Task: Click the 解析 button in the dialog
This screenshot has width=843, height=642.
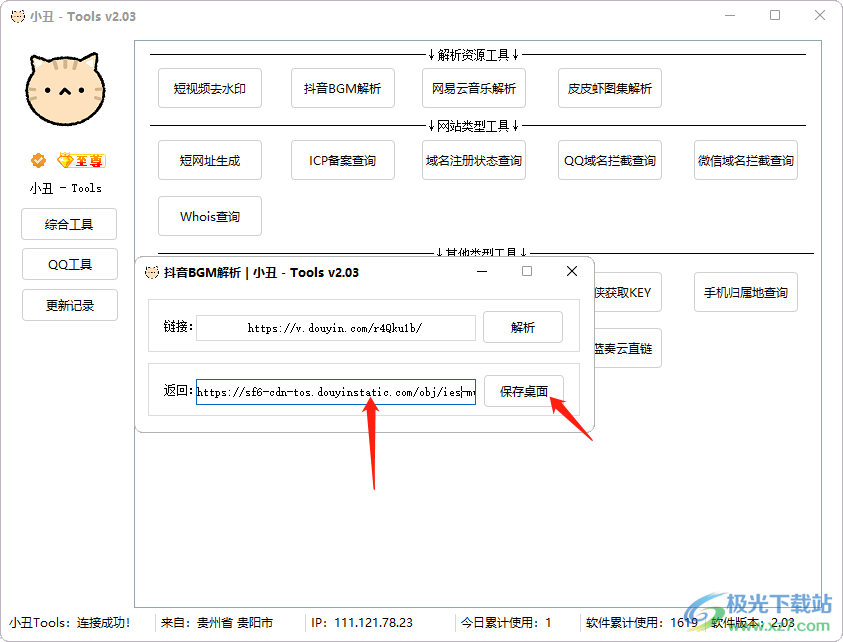Action: pyautogui.click(x=523, y=327)
